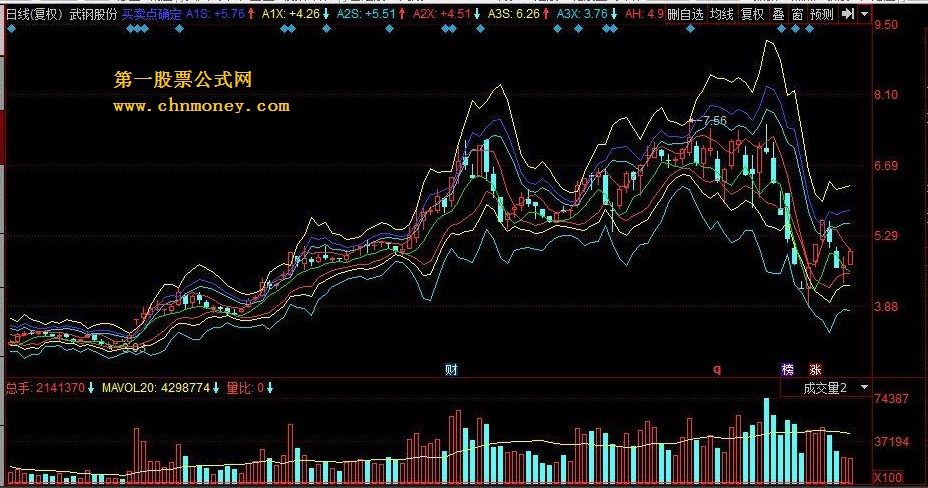Click the purple 榜 marker
Viewport: 928px width, 488px height.
(x=787, y=370)
